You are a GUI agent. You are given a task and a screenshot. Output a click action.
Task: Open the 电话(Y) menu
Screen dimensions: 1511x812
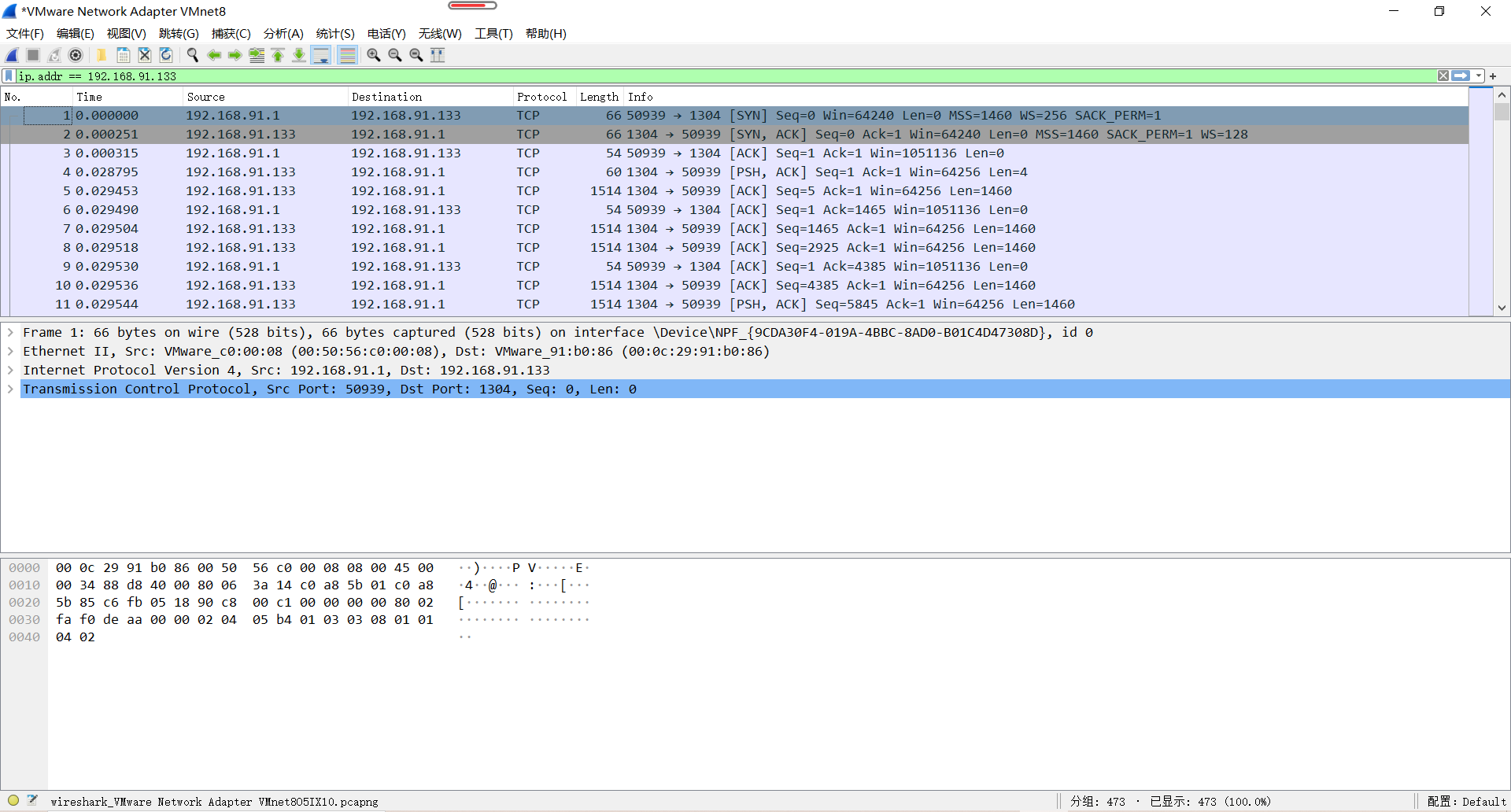(x=386, y=33)
